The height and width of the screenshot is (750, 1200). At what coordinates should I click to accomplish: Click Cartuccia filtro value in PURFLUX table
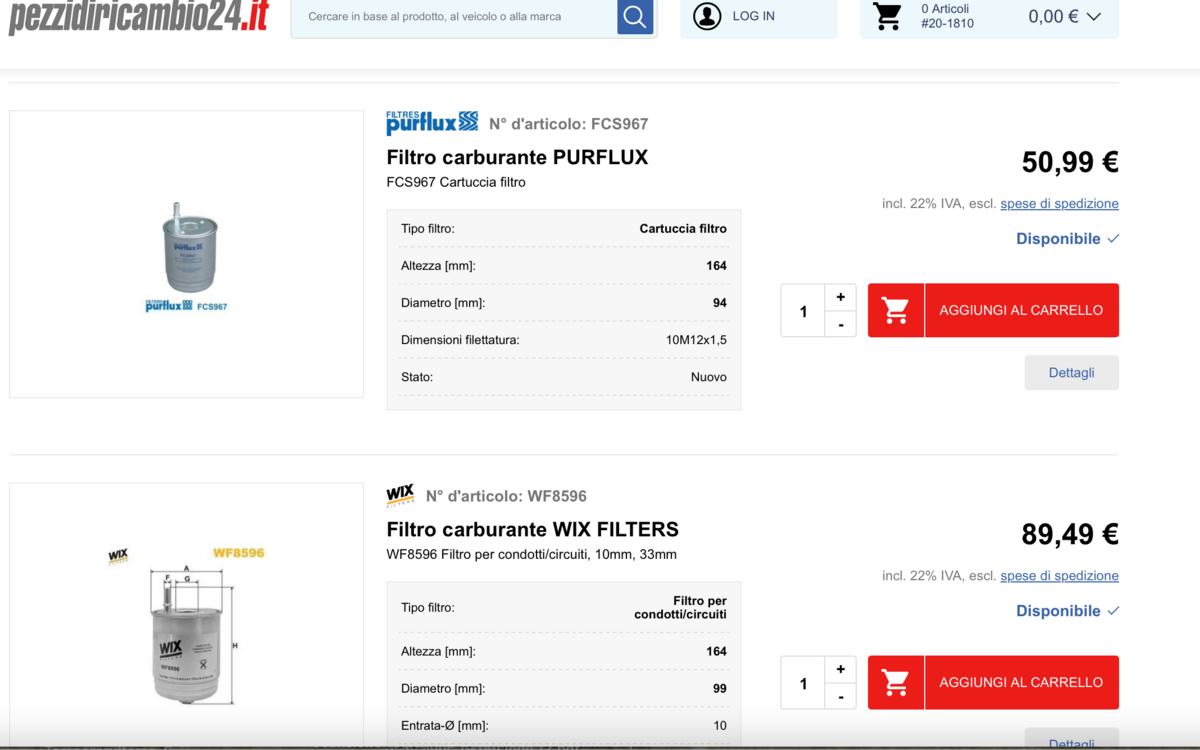tap(683, 228)
